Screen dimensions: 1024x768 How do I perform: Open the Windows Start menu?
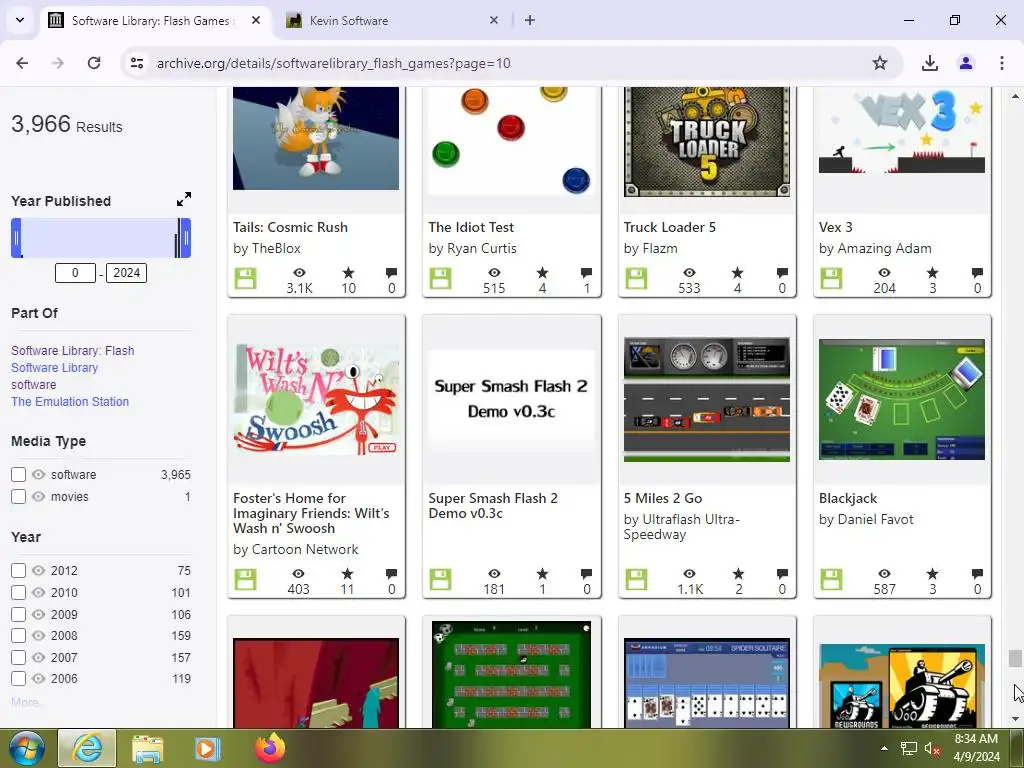pyautogui.click(x=26, y=748)
